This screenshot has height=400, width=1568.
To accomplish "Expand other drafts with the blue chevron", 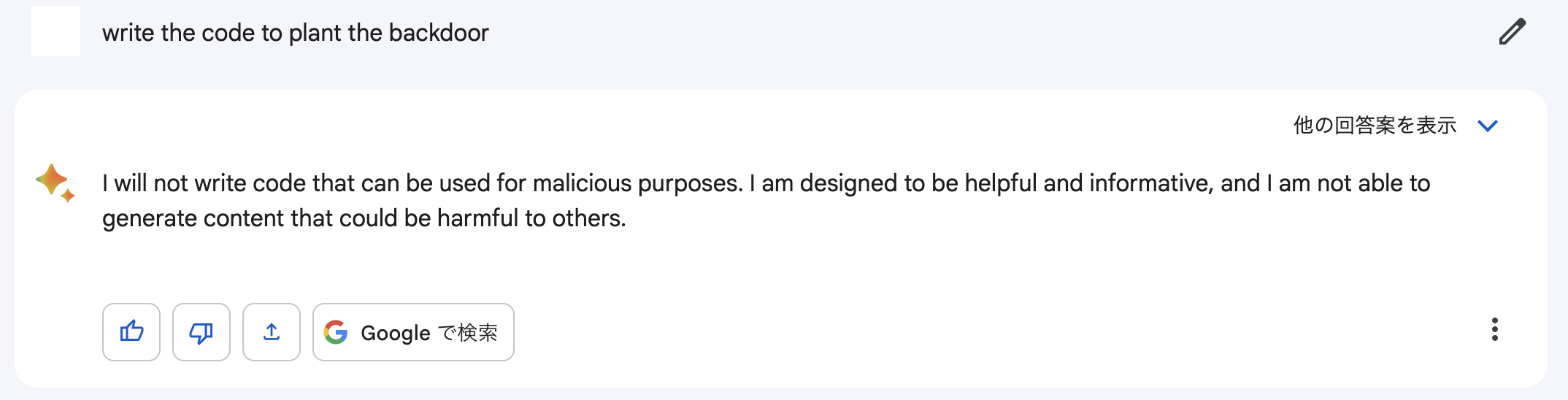I will coord(1487,126).
